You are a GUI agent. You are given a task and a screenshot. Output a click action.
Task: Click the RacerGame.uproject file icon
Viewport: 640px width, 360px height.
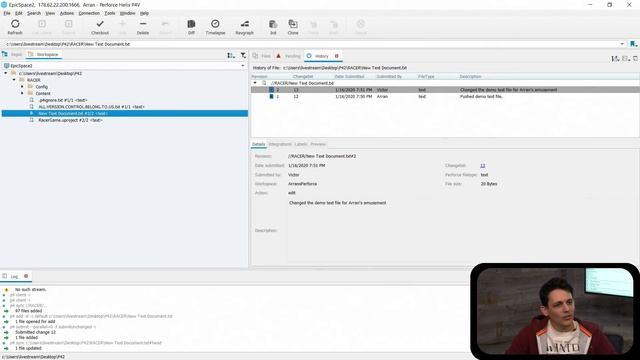[31, 120]
